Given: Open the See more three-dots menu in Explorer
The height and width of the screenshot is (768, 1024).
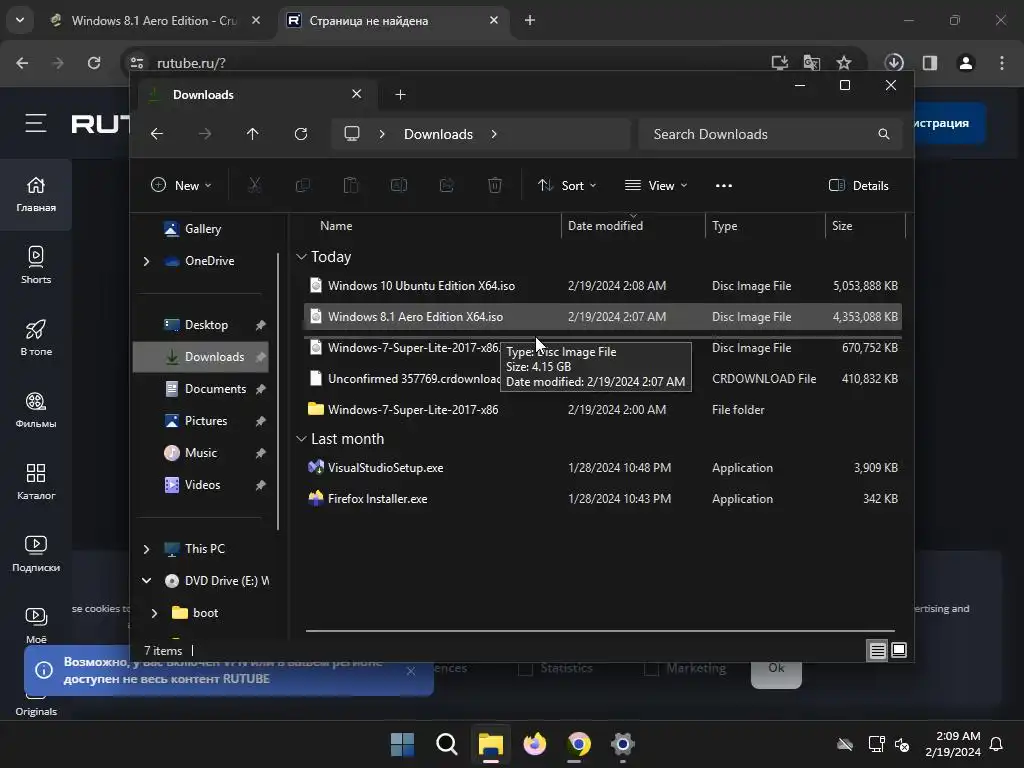Looking at the screenshot, I should click(x=724, y=185).
